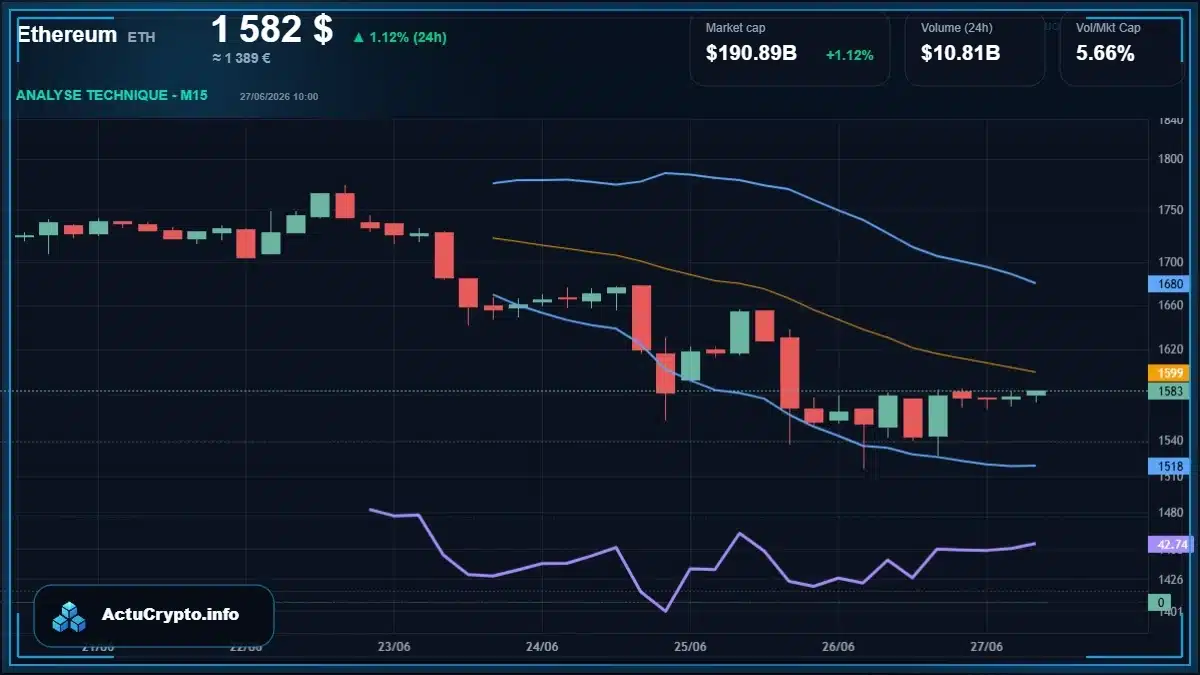1200x675 pixels.
Task: Select the Ethereum title text
Action: click(x=67, y=35)
